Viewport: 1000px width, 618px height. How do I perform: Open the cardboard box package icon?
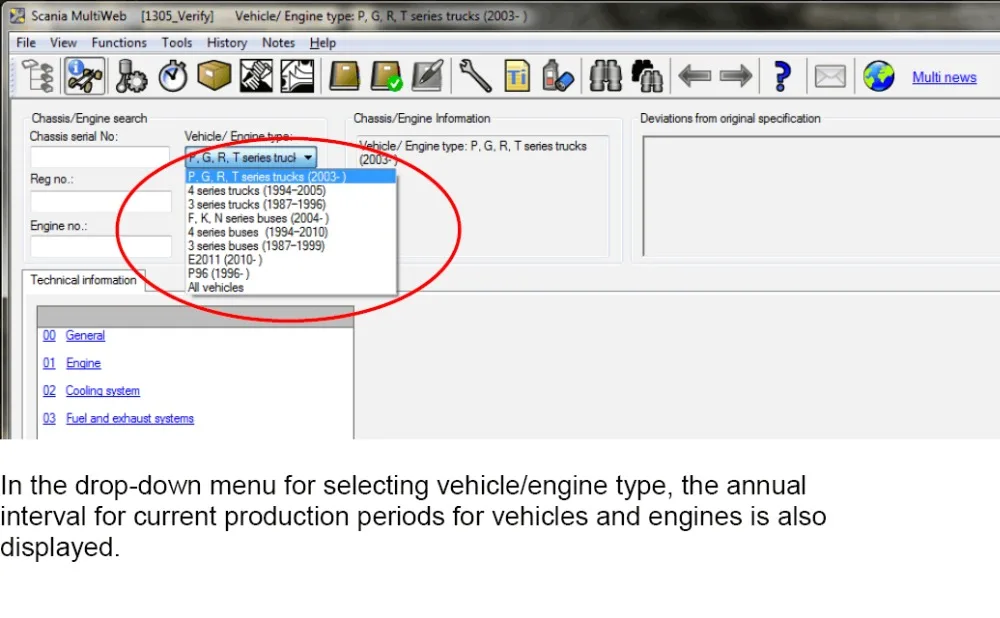(x=214, y=77)
